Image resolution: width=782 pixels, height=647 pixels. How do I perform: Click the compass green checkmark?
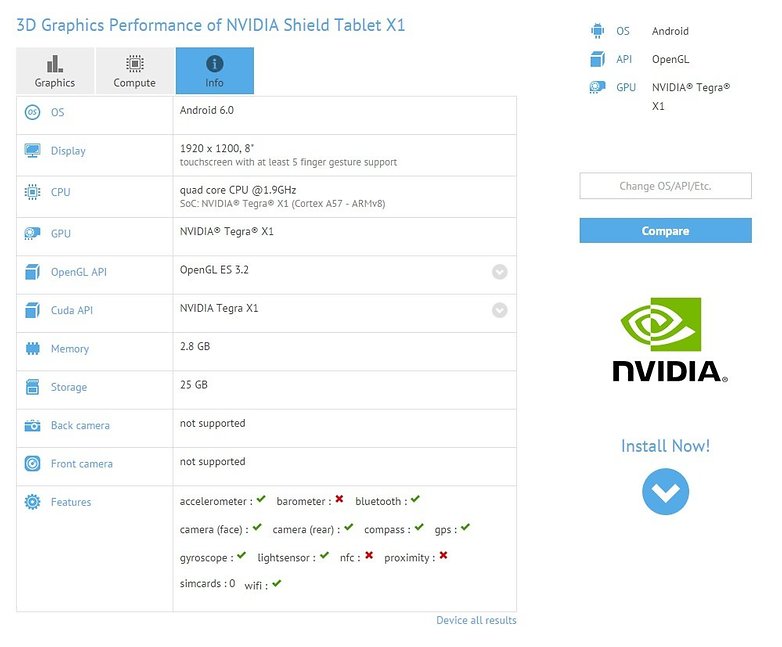419,527
